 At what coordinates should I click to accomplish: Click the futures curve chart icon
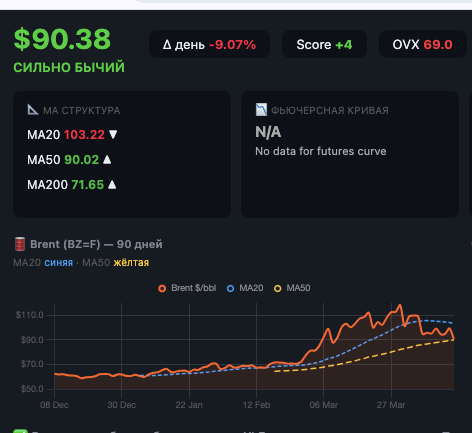261,110
